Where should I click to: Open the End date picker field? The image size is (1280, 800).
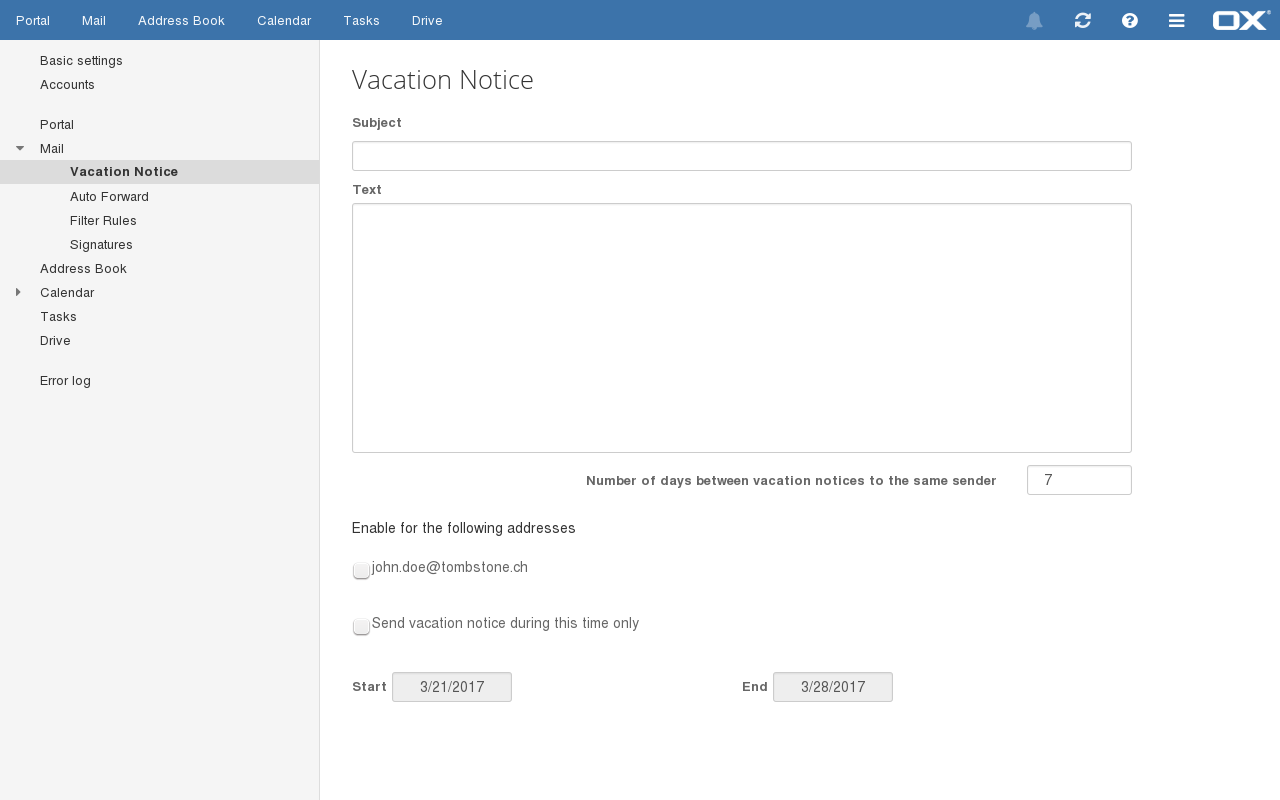click(x=832, y=687)
